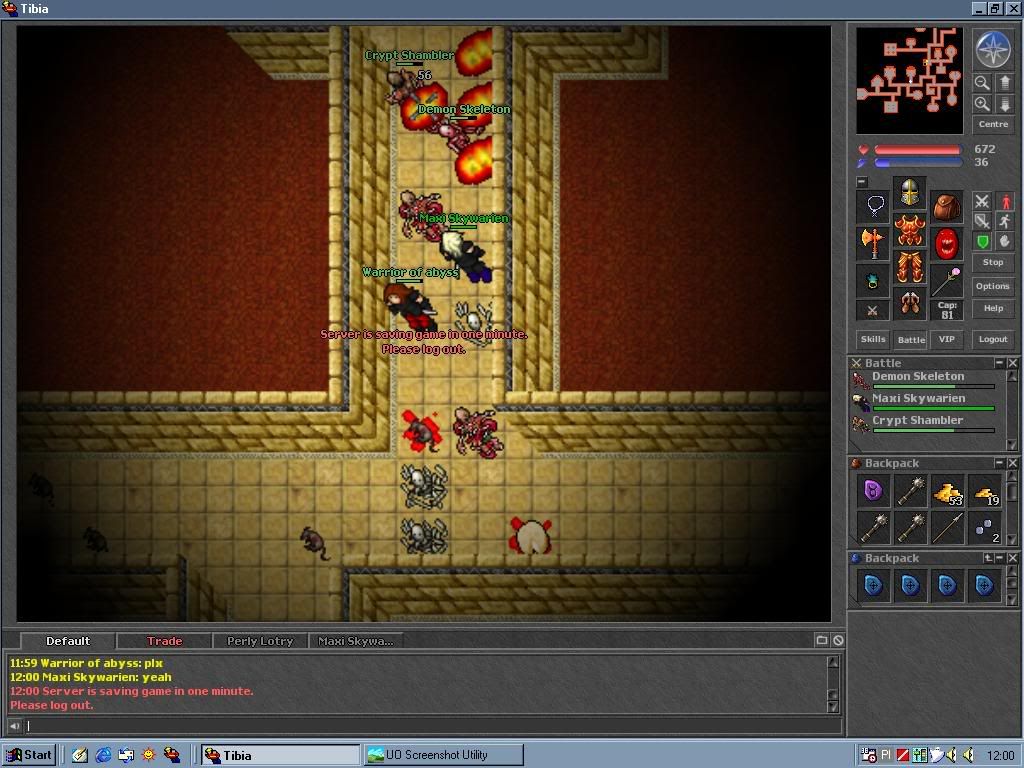Select the two small stones stack

tap(985, 528)
